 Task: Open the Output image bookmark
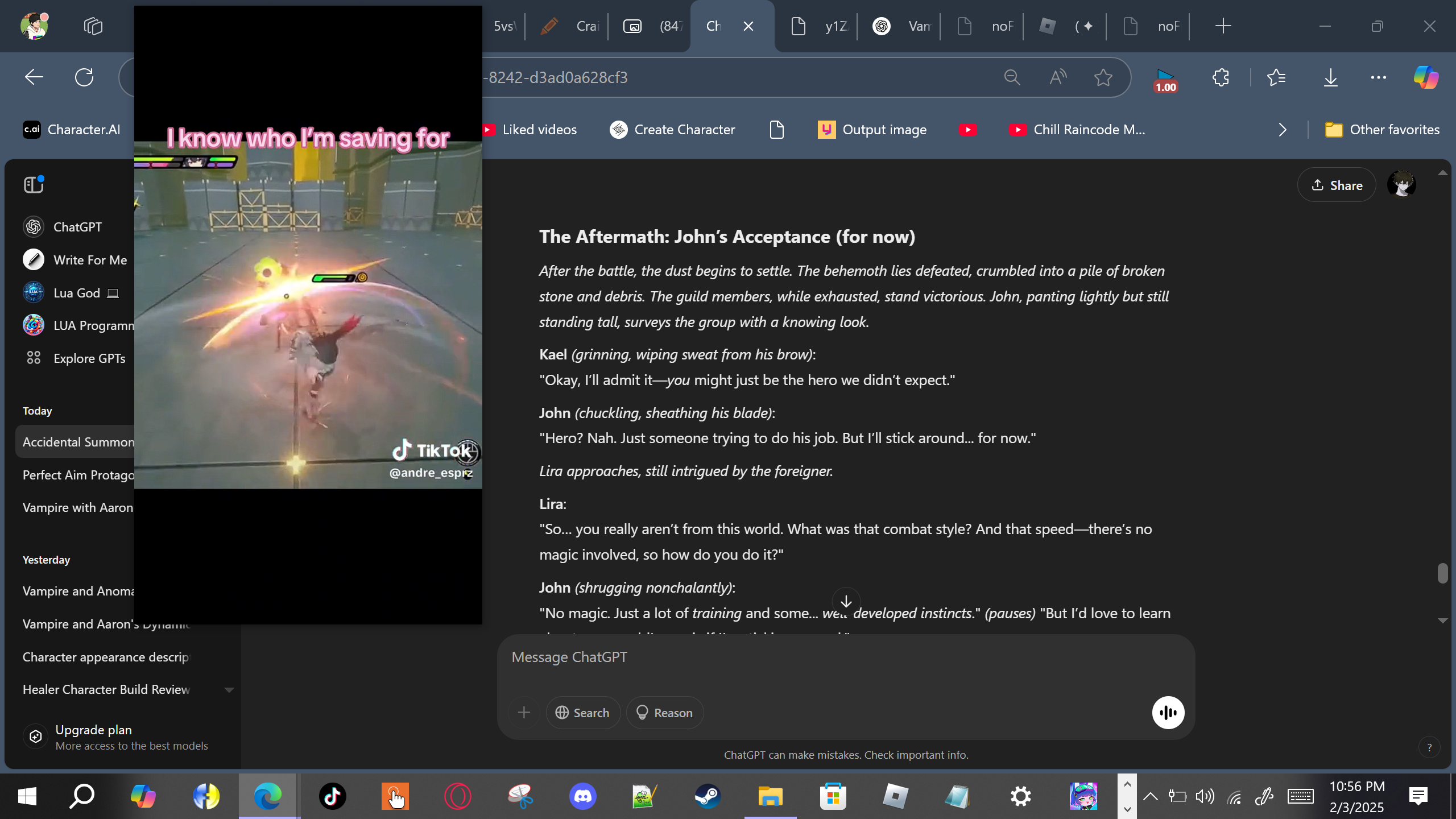pos(872,130)
